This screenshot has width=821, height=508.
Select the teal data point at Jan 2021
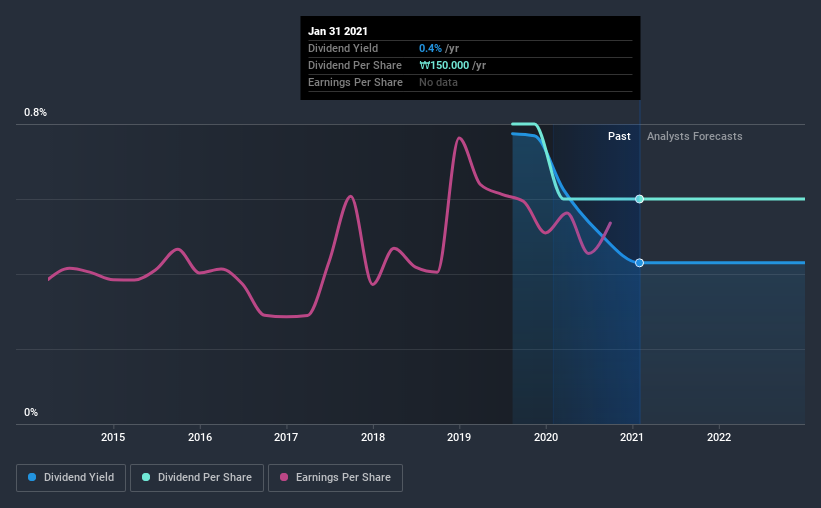[x=639, y=199]
